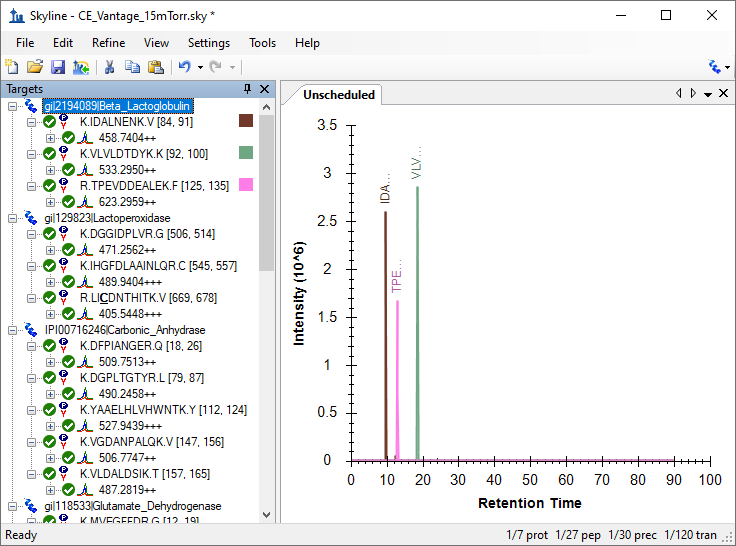Viewport: 736px width, 546px height.
Task: Click the Targets scrollbar down arrow
Action: pyautogui.click(x=266, y=515)
